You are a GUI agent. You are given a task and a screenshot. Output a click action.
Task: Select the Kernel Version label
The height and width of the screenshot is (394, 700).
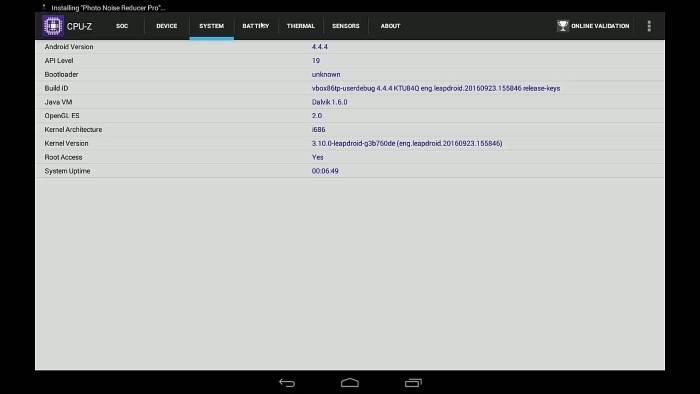(67, 143)
